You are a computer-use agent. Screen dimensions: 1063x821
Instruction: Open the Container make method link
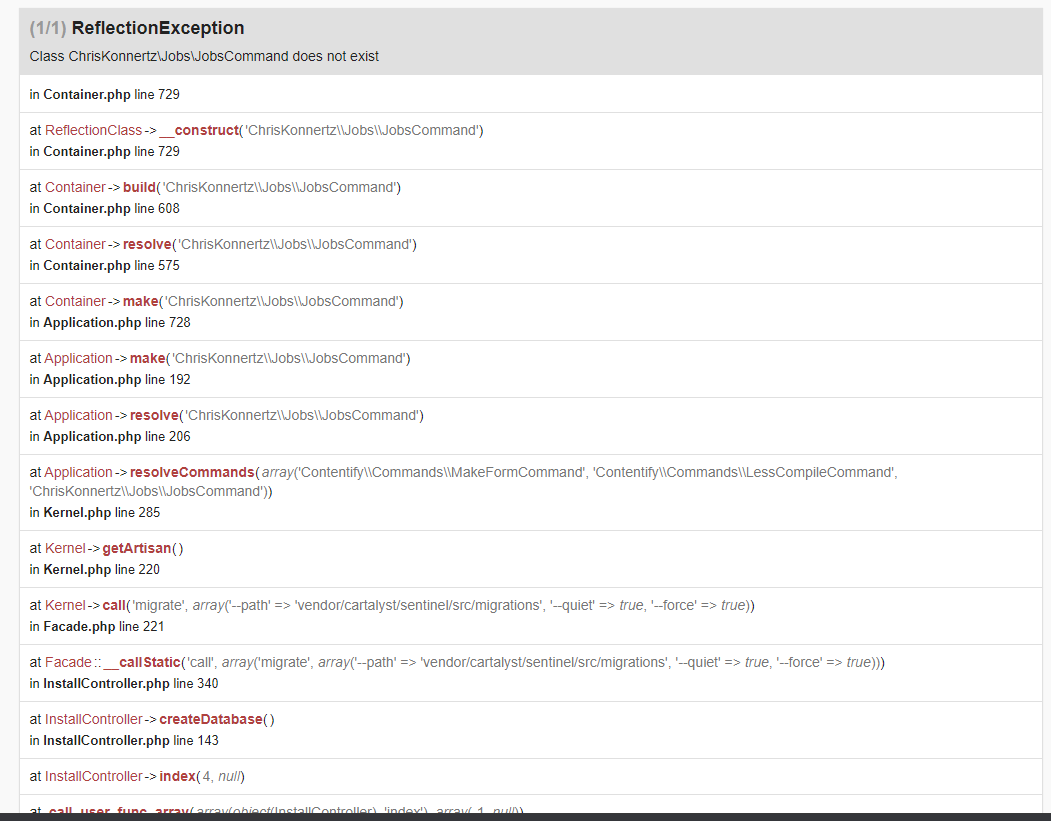[140, 300]
